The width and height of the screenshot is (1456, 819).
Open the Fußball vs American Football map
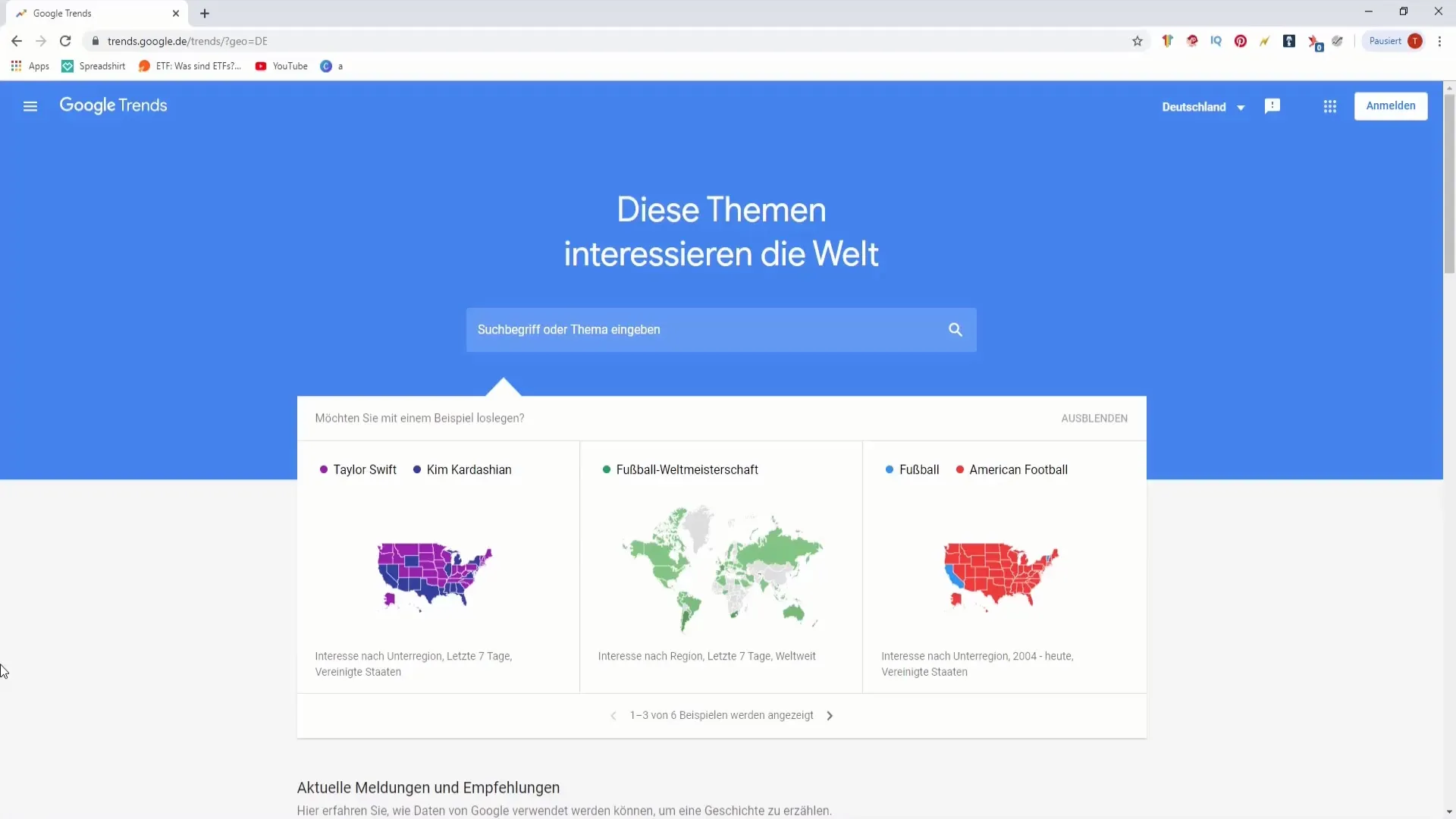point(1001,577)
